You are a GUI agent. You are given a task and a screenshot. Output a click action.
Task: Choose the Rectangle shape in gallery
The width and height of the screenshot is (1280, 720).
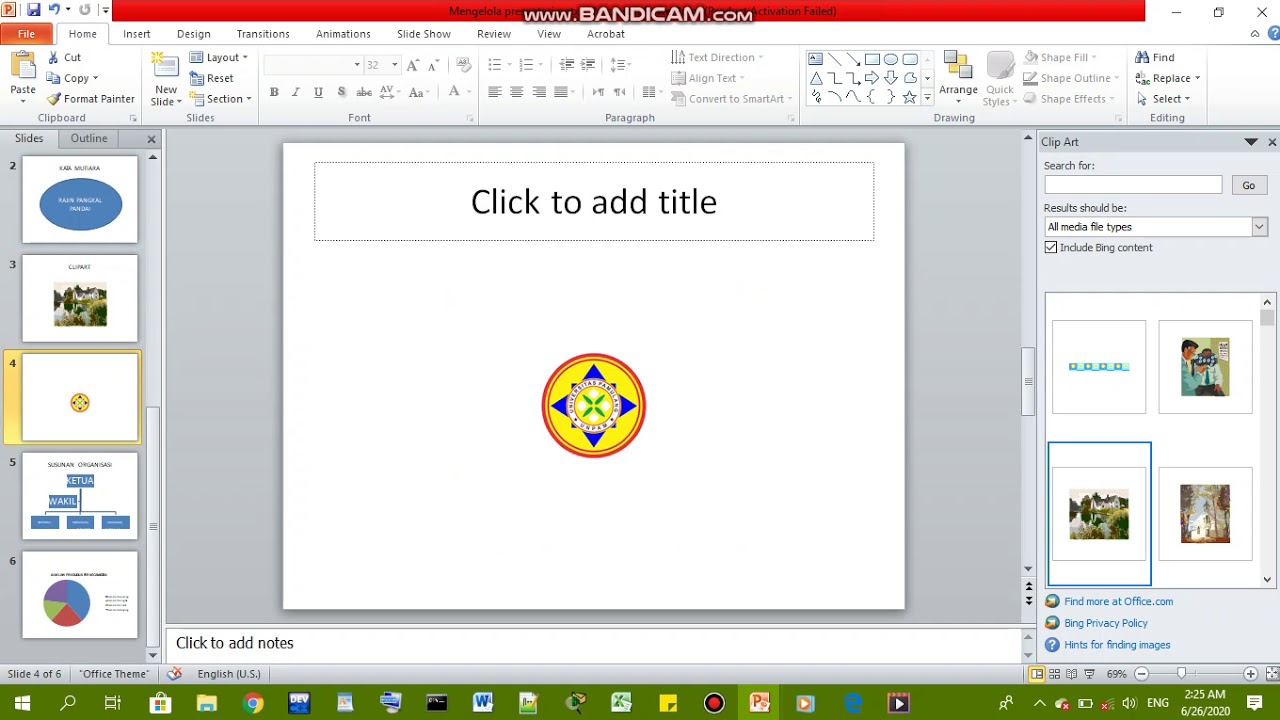point(872,59)
